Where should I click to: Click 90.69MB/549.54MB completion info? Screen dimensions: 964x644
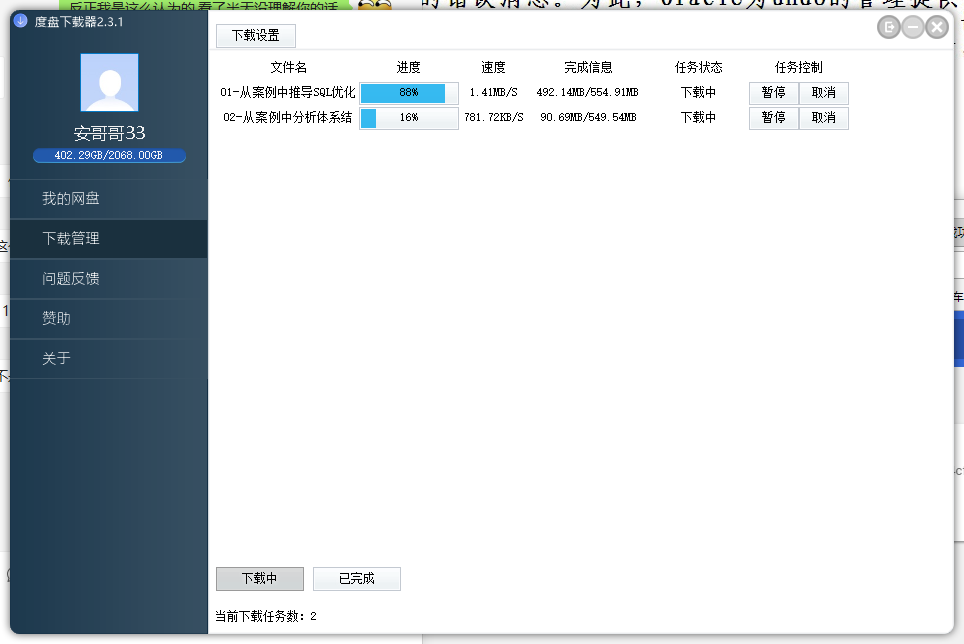[x=588, y=117]
